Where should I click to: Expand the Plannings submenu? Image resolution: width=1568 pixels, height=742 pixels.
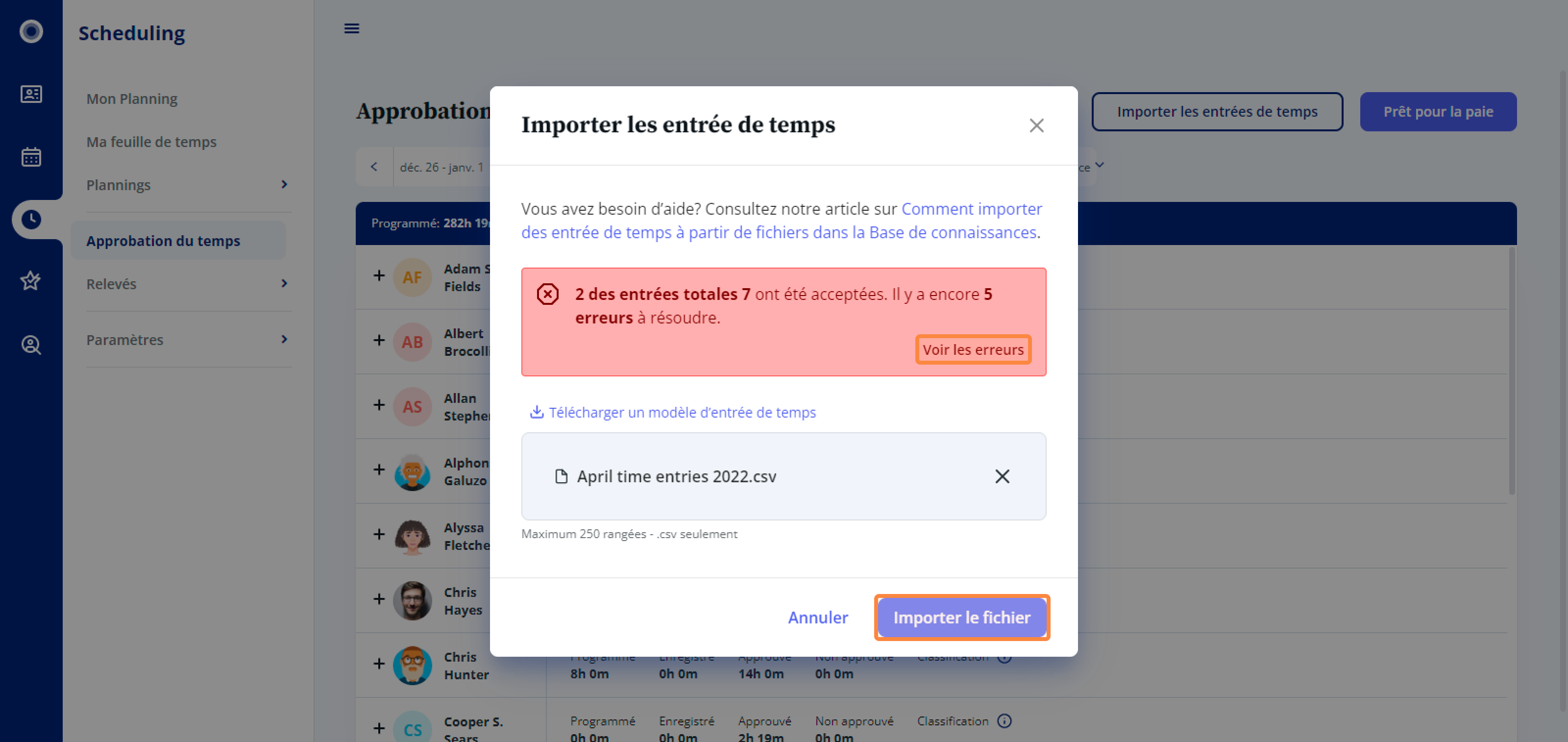(284, 184)
